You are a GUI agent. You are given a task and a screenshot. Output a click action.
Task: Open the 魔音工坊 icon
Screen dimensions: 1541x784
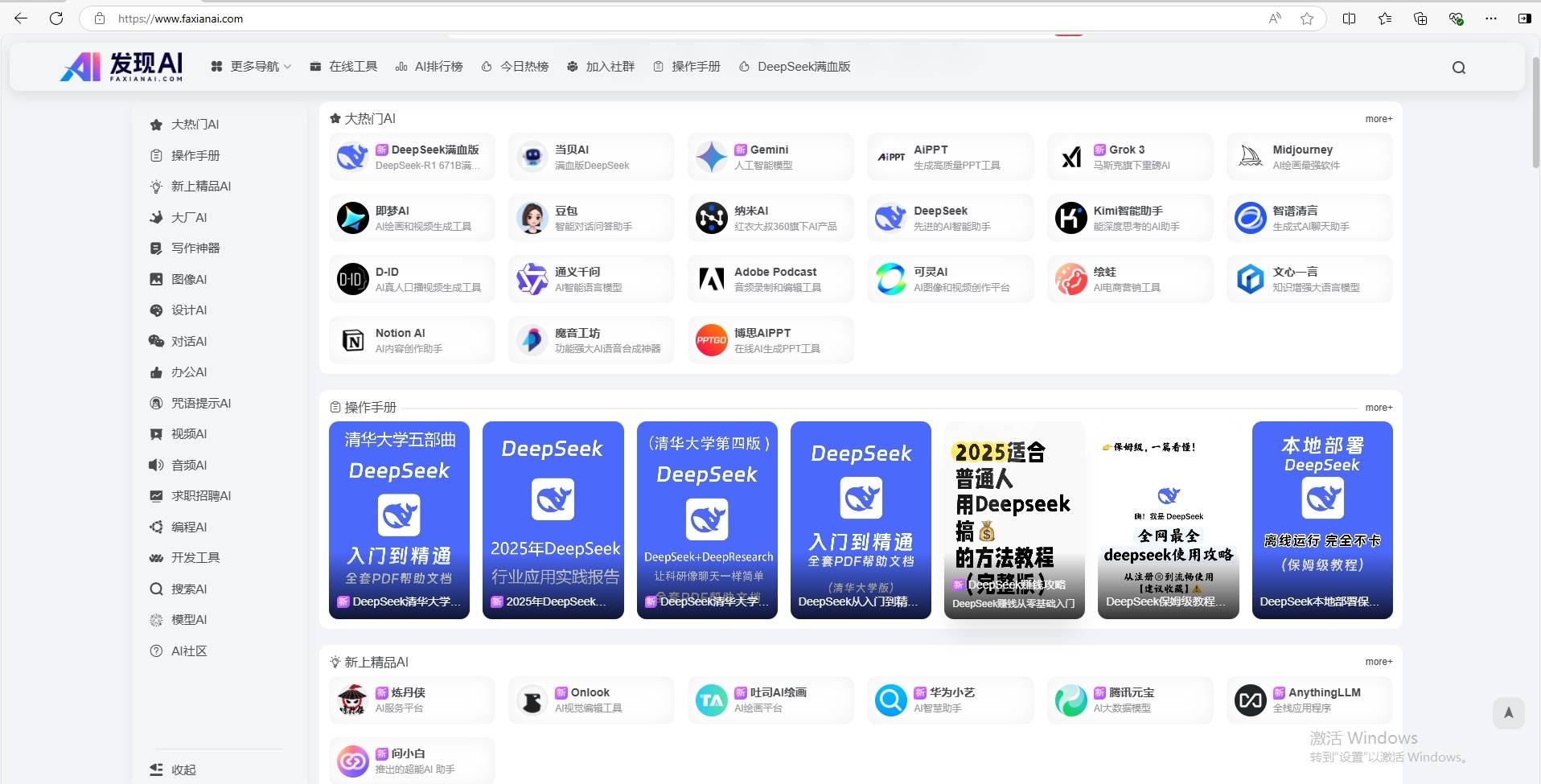(x=532, y=340)
